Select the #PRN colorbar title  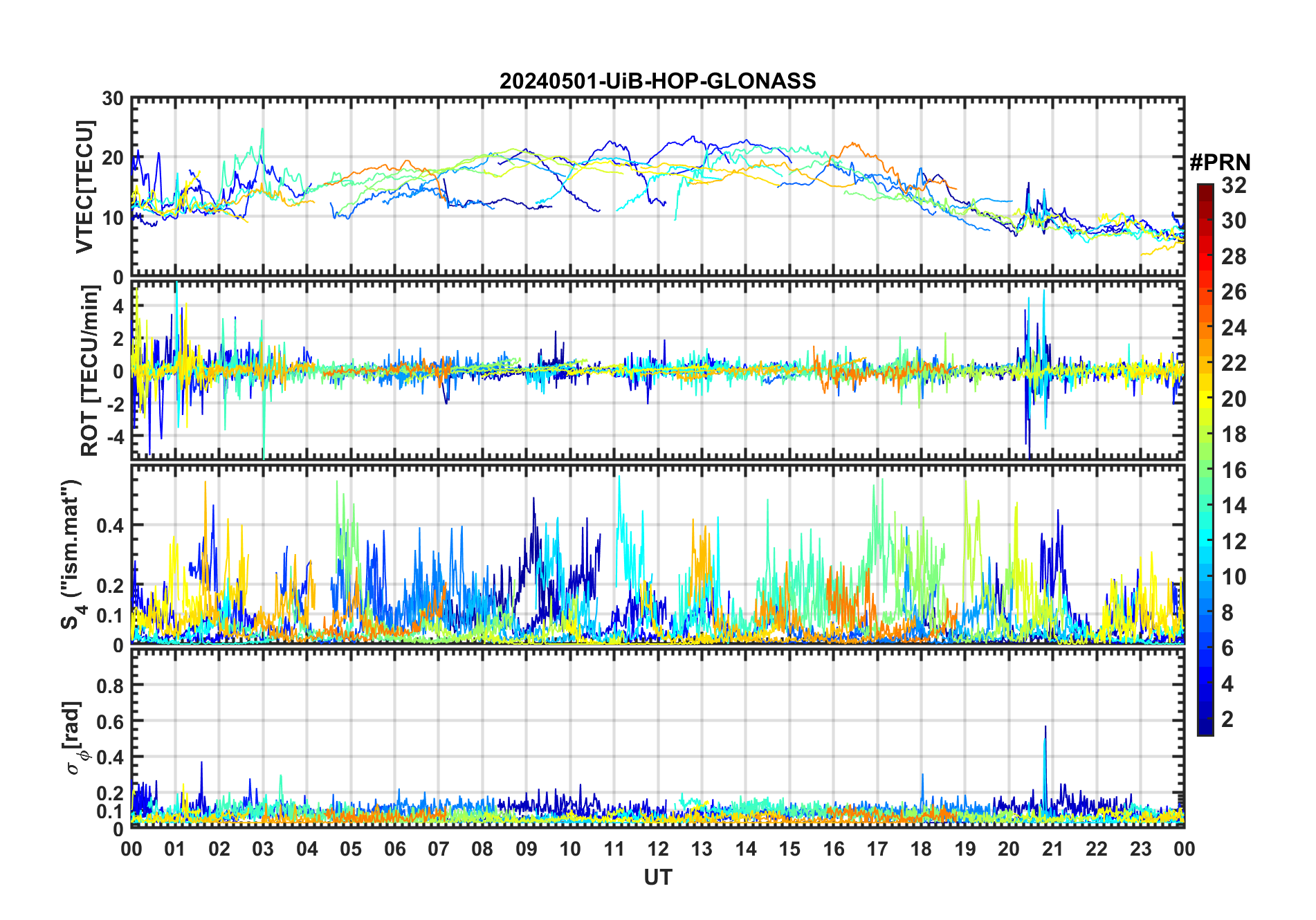coord(1220,163)
